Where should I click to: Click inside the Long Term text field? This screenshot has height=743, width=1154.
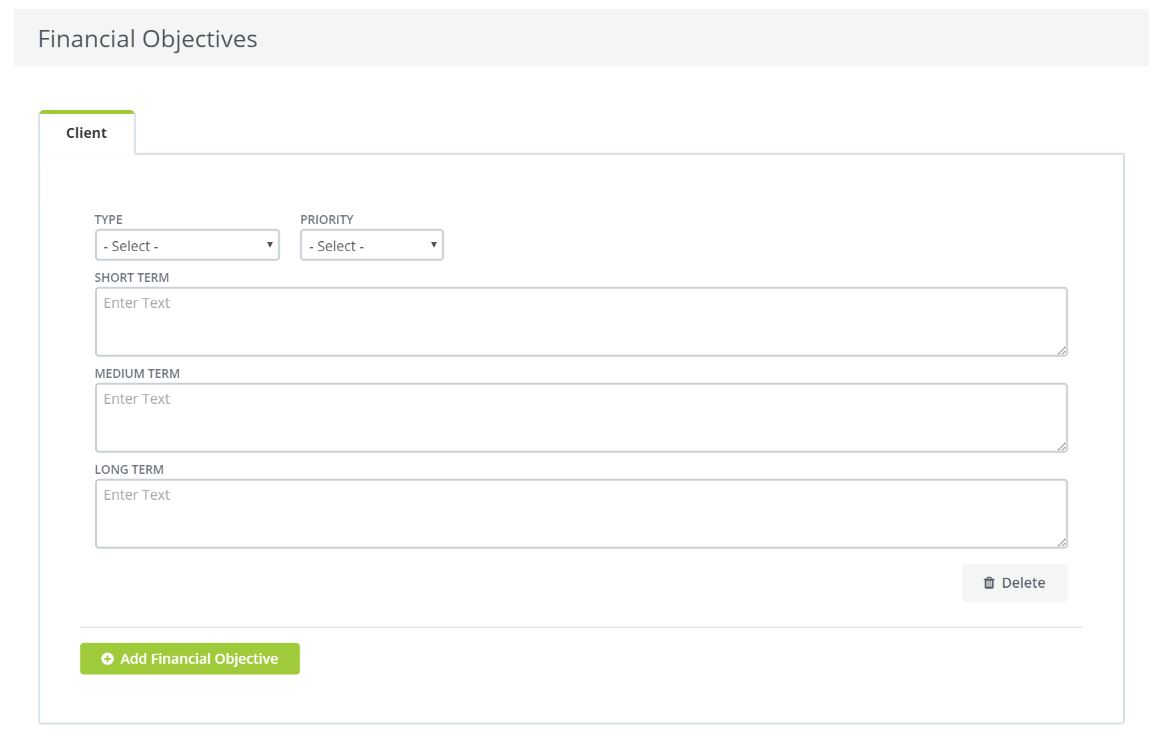pyautogui.click(x=580, y=514)
